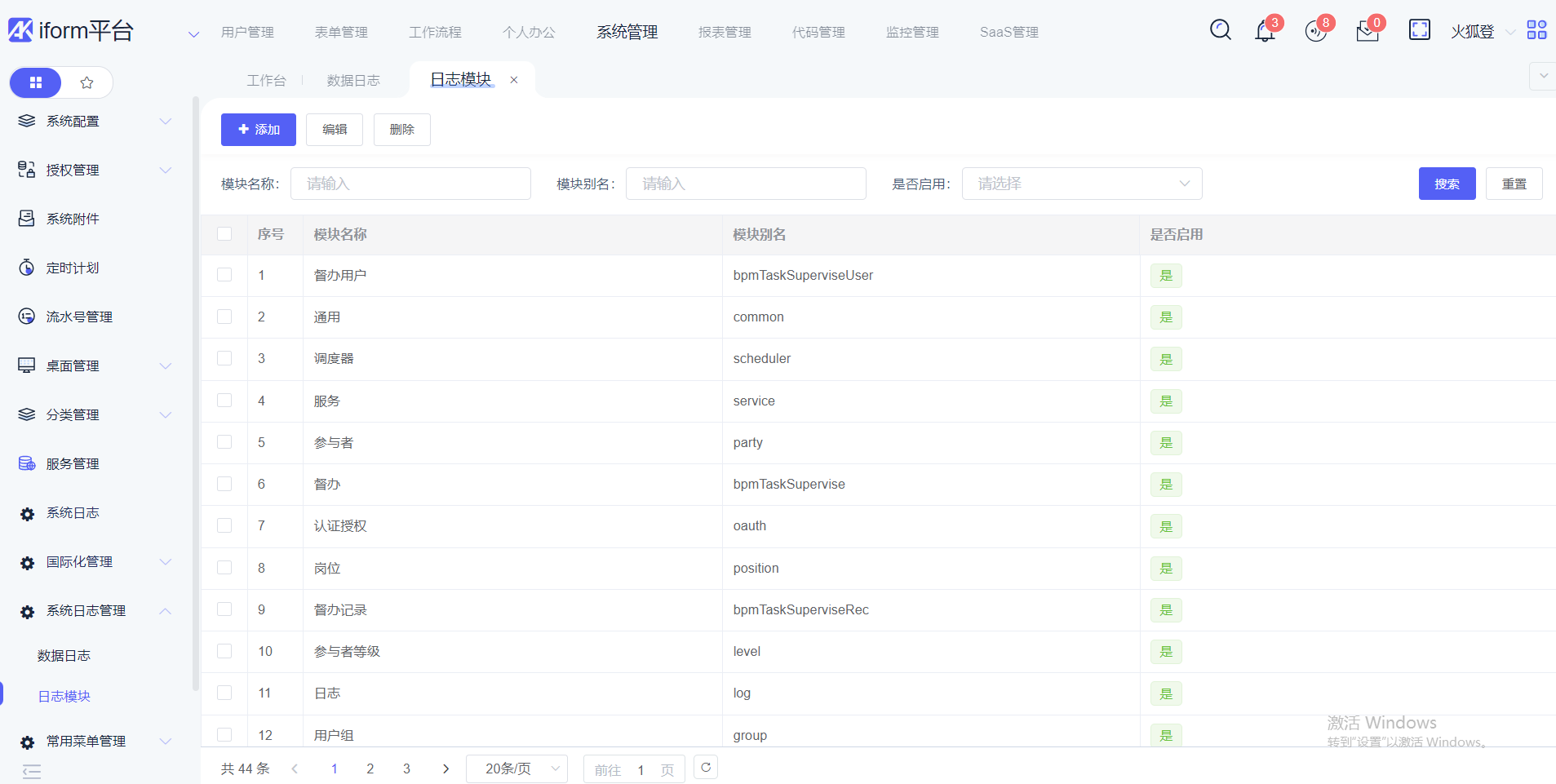
Task: Click the refresh icon in pagination bar
Action: pos(706,768)
